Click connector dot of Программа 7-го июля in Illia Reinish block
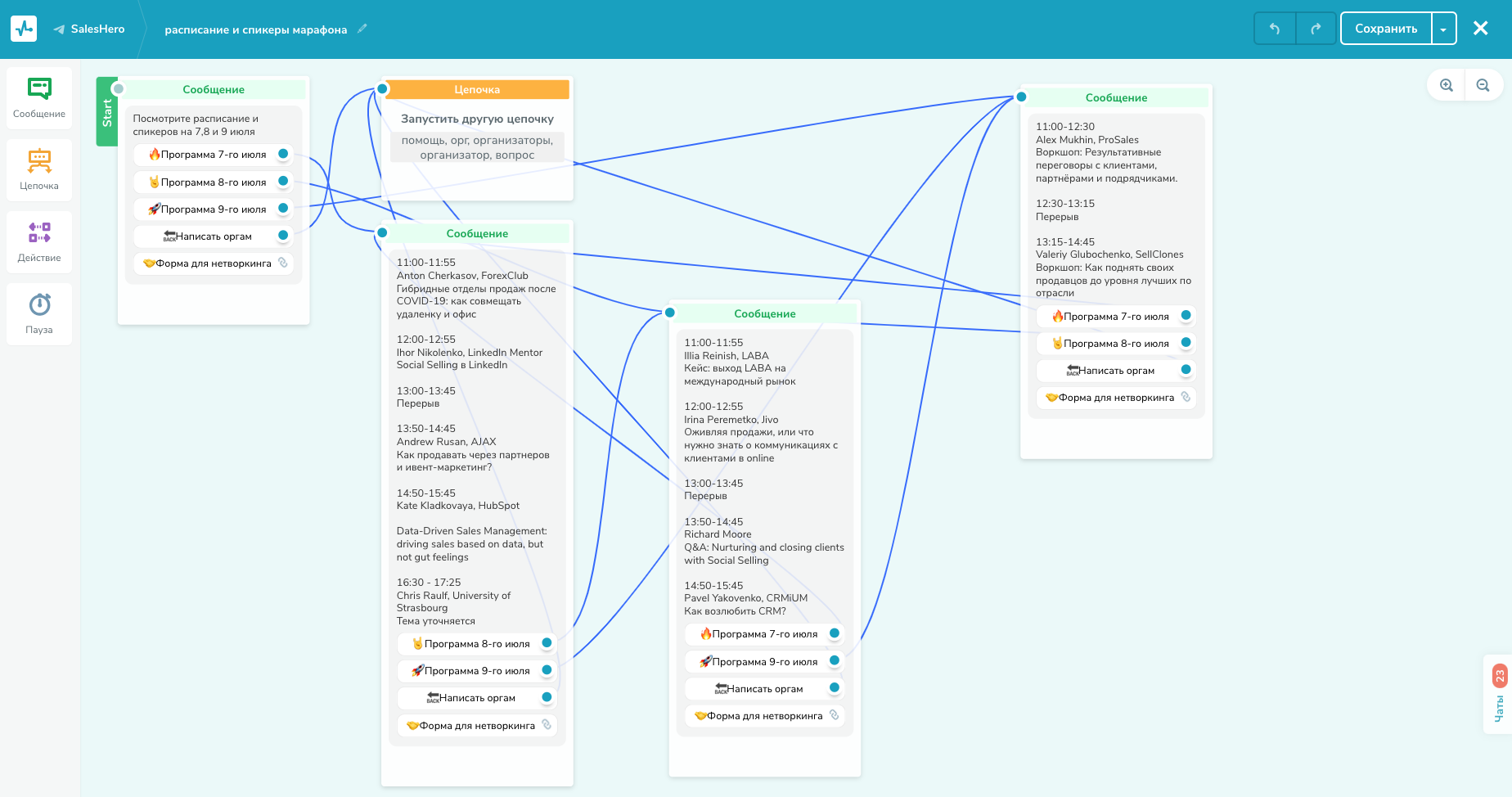The height and width of the screenshot is (797, 1512). (x=835, y=633)
